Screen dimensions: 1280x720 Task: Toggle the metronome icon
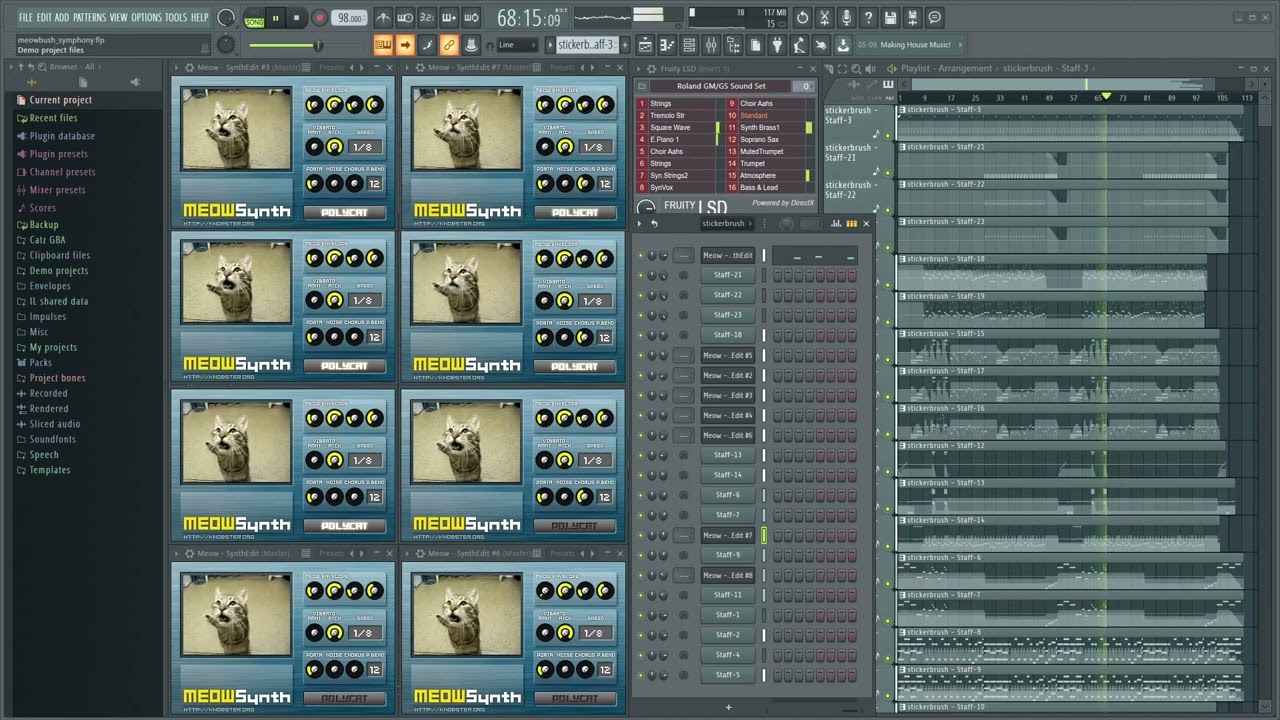point(383,18)
